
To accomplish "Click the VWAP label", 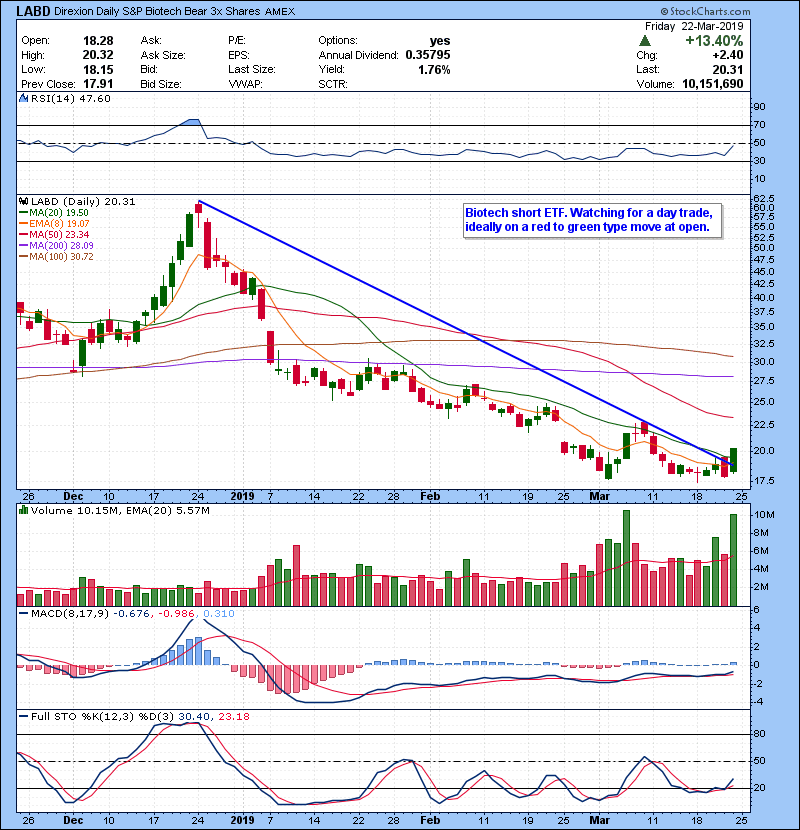I will (245, 84).
